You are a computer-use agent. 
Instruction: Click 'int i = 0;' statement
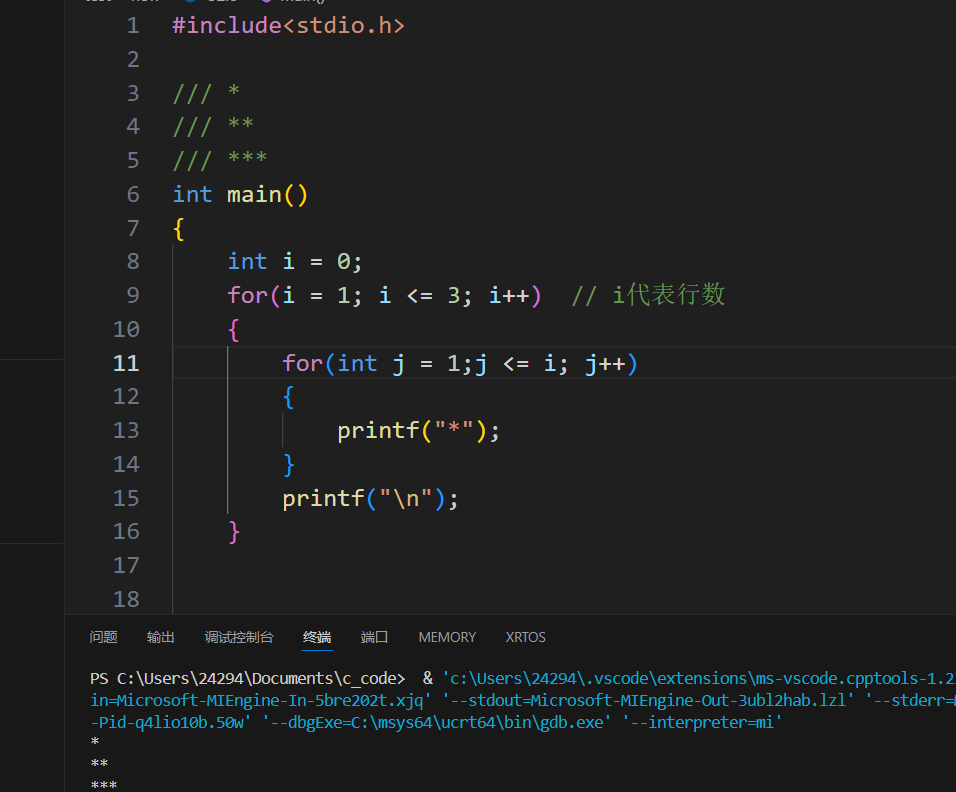[x=294, y=262]
